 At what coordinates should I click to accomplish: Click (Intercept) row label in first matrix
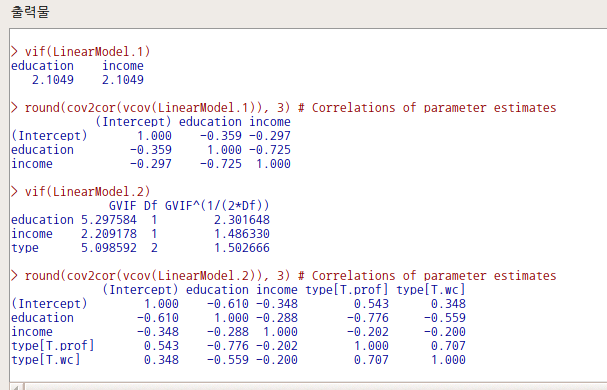pos(49,136)
